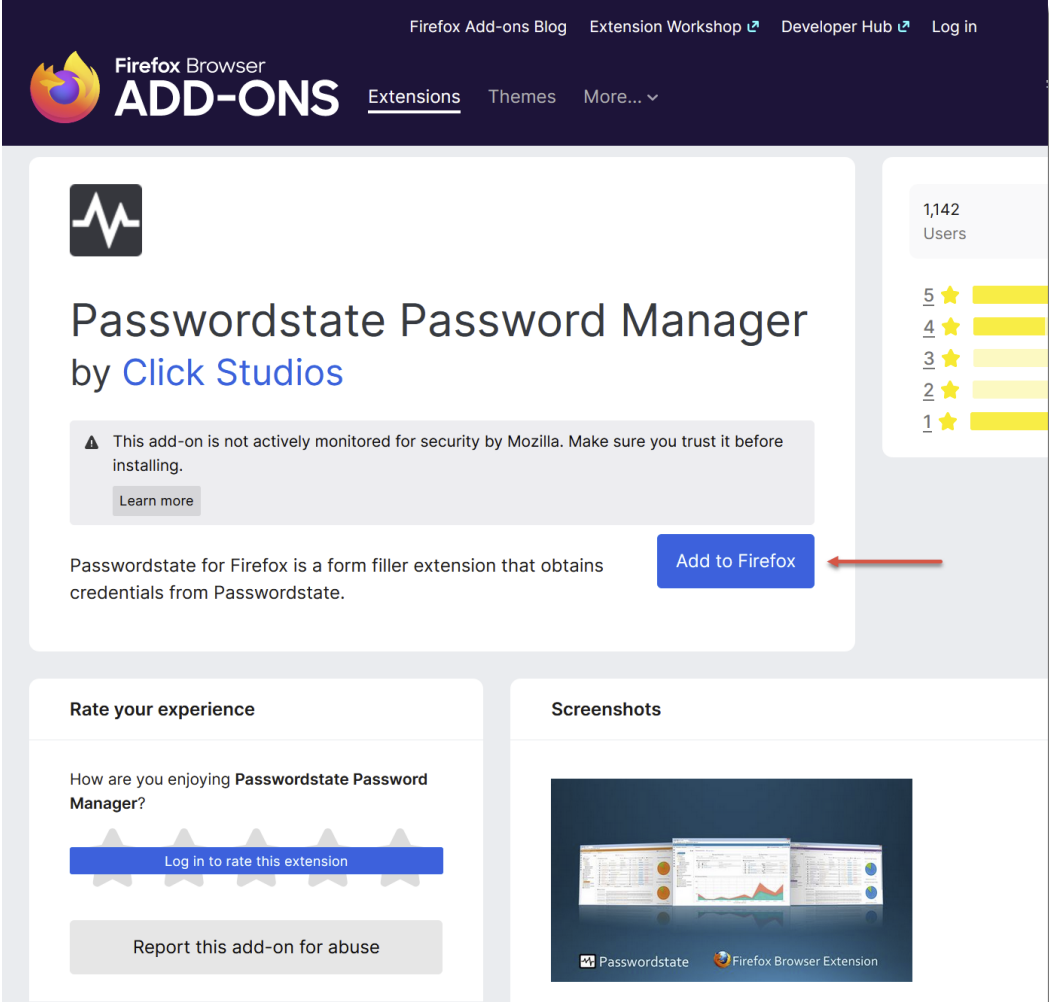Screen dimensions: 1049x1002
Task: Click the Learn more button
Action: 157,501
